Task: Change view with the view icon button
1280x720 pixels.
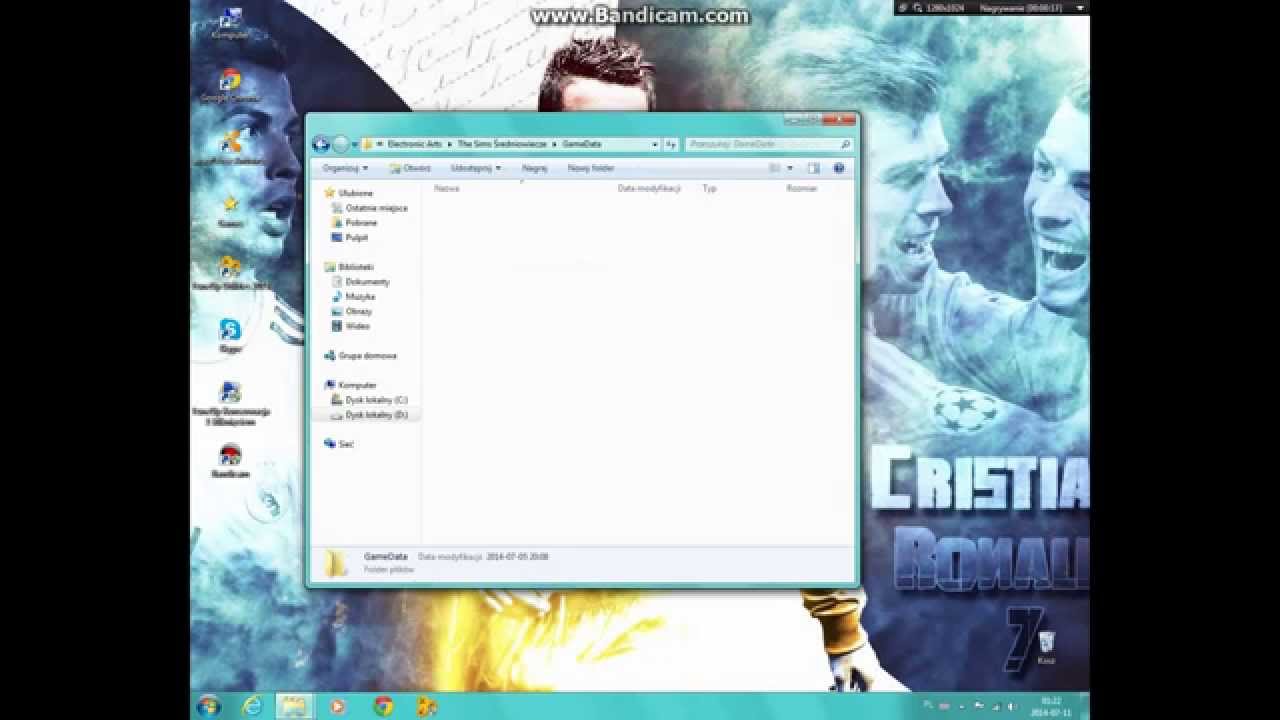Action: point(775,168)
